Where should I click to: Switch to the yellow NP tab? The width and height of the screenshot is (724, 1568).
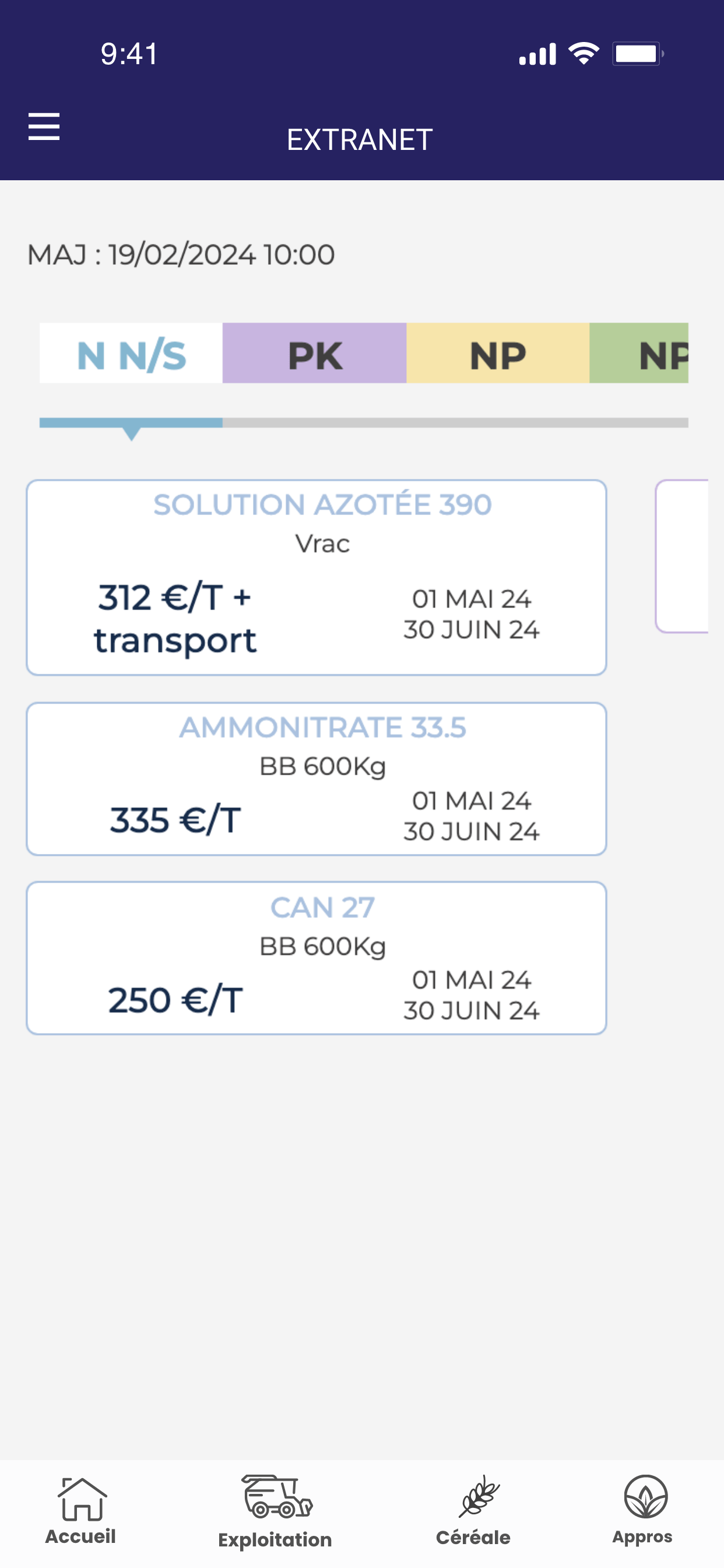(498, 353)
